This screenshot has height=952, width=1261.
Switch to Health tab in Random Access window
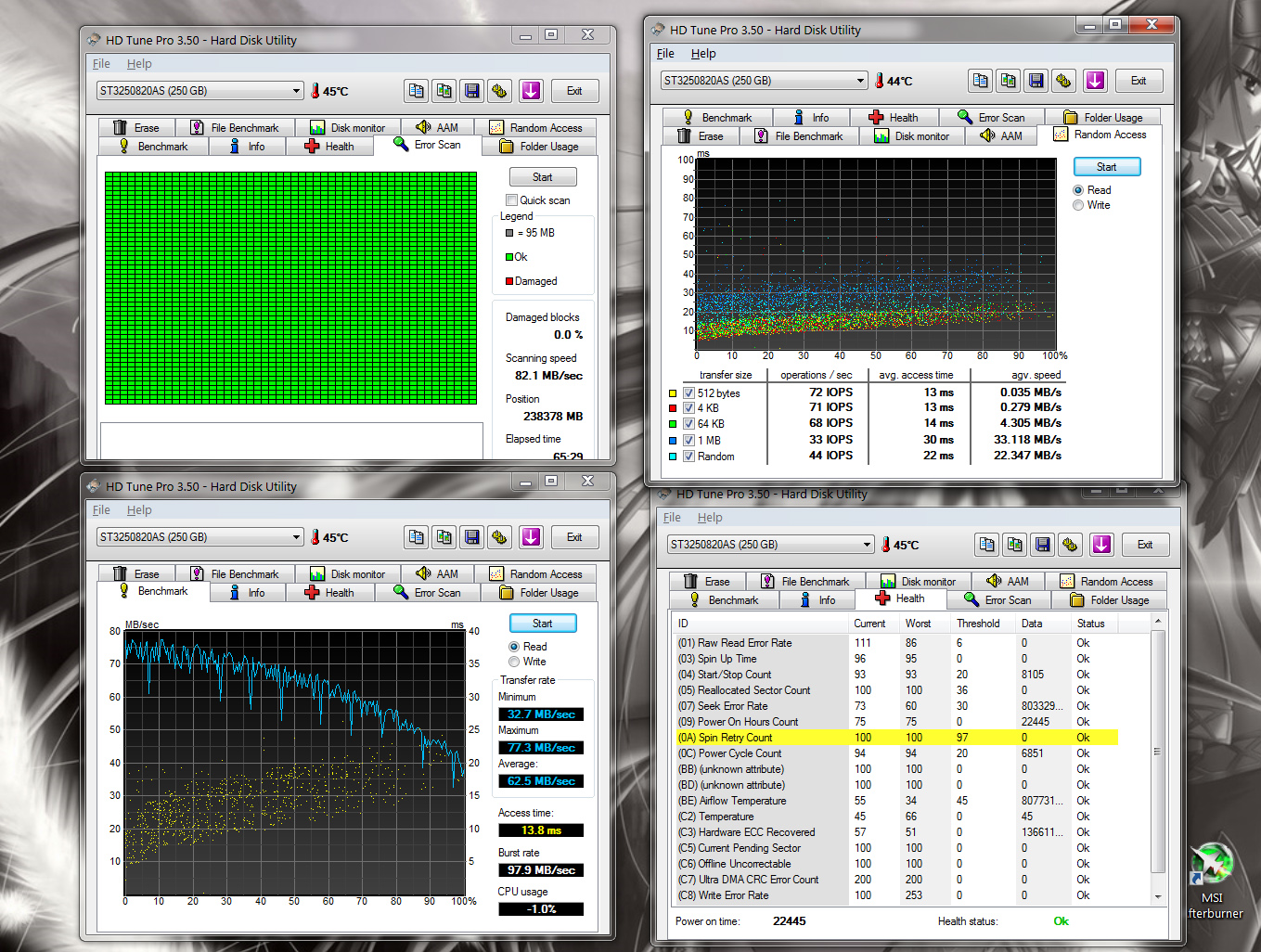(x=893, y=118)
